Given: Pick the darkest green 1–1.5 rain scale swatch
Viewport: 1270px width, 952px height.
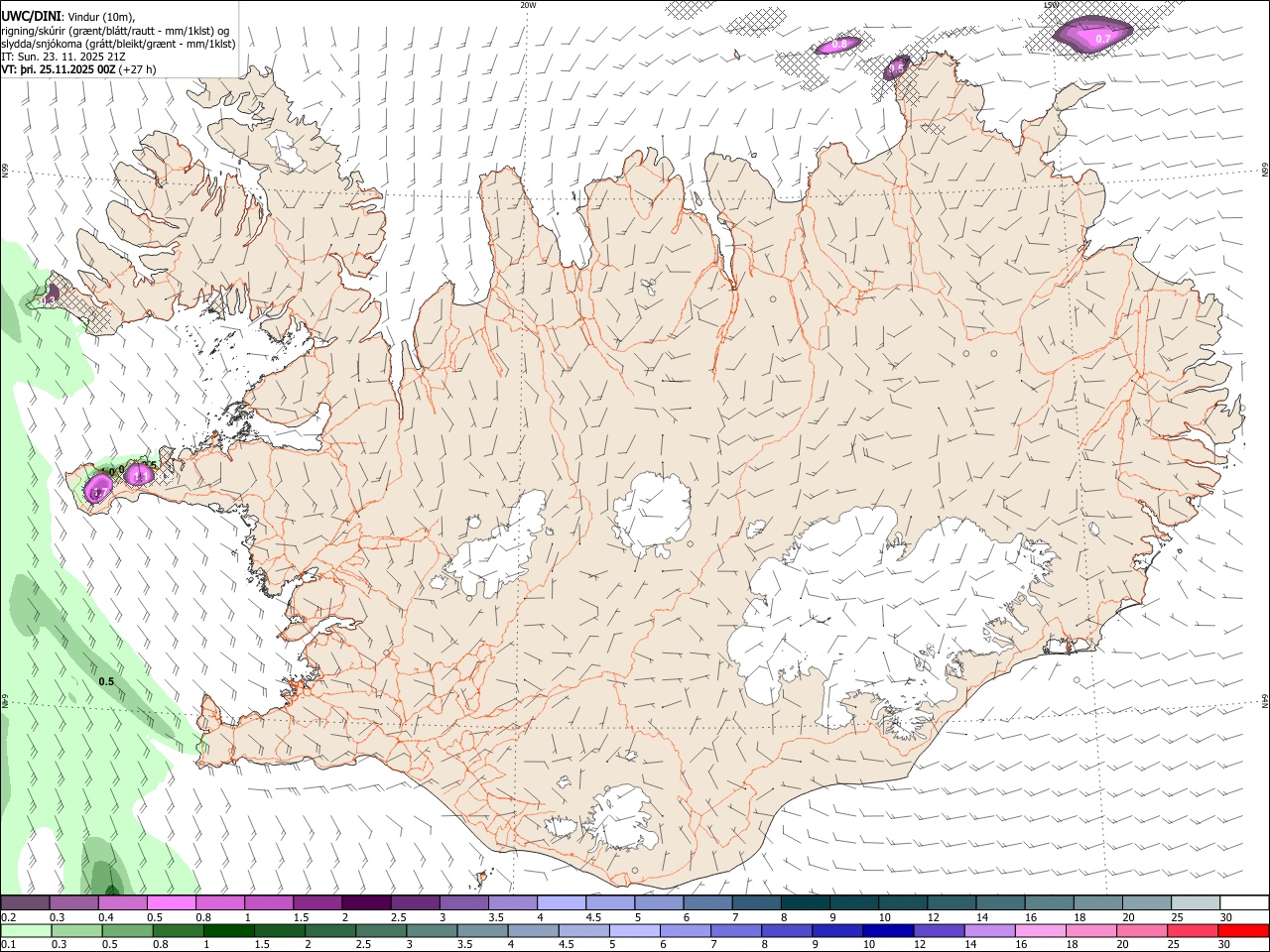Looking at the screenshot, I should coord(229,930).
